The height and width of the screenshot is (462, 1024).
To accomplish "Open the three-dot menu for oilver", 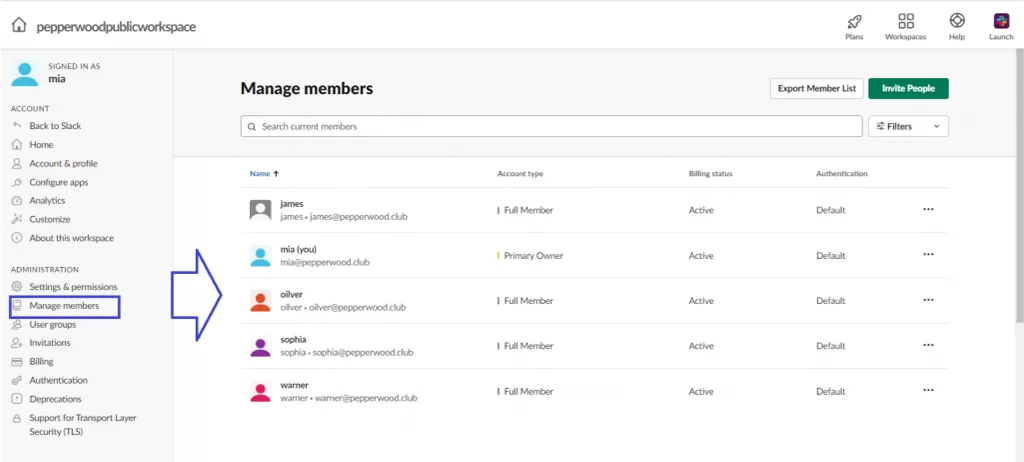I will (x=928, y=299).
